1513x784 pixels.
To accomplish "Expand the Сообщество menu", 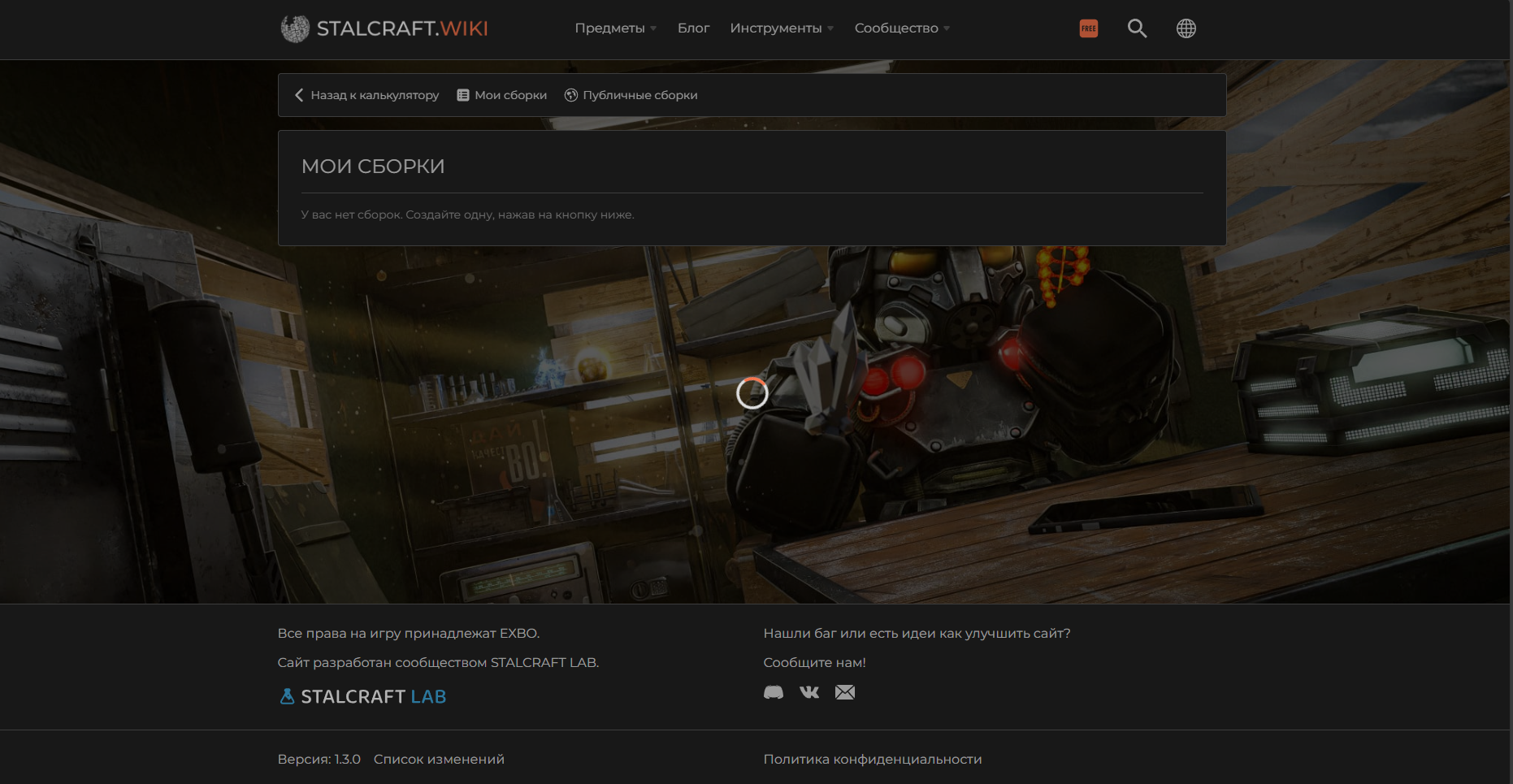I will coord(902,28).
